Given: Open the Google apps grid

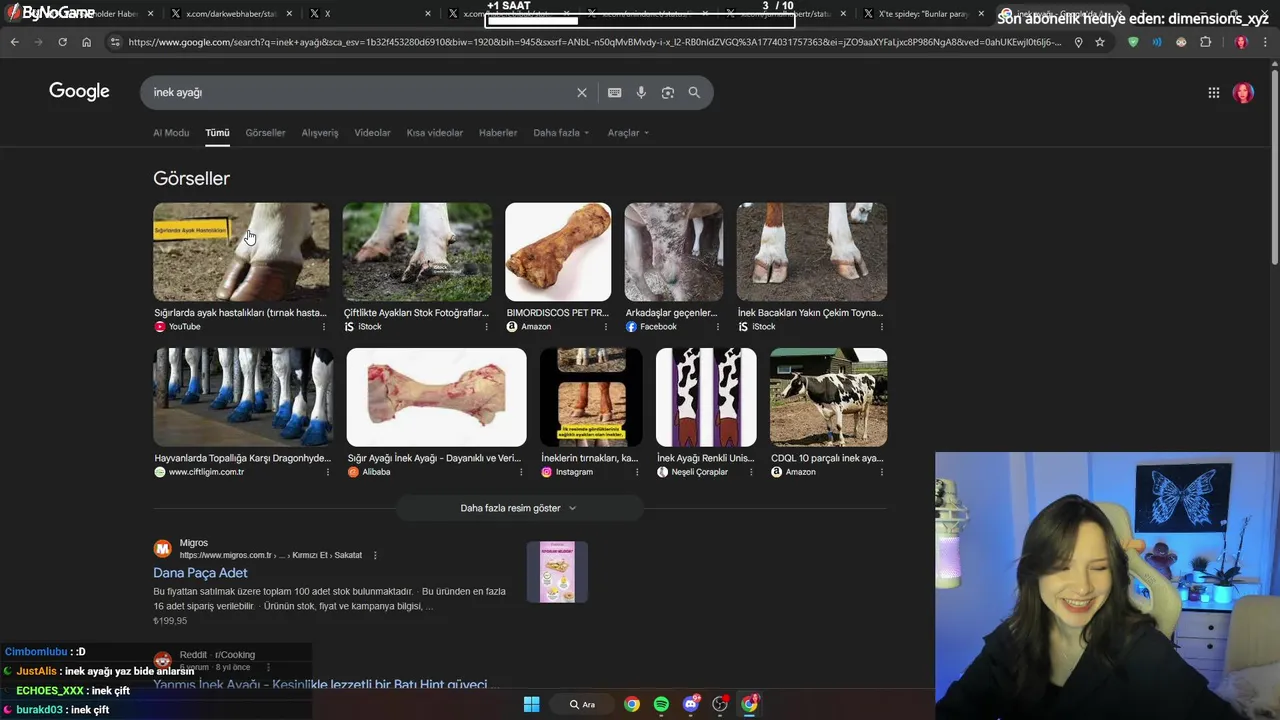Looking at the screenshot, I should 1214,93.
